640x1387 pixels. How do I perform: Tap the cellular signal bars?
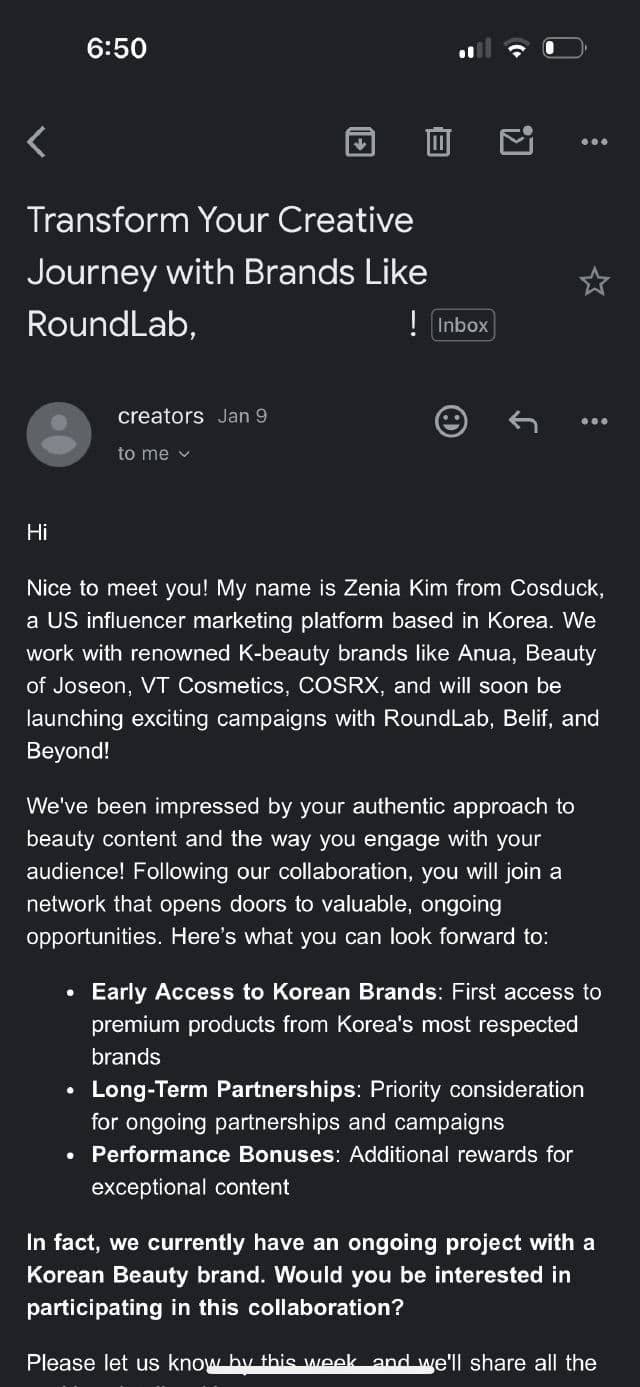474,48
